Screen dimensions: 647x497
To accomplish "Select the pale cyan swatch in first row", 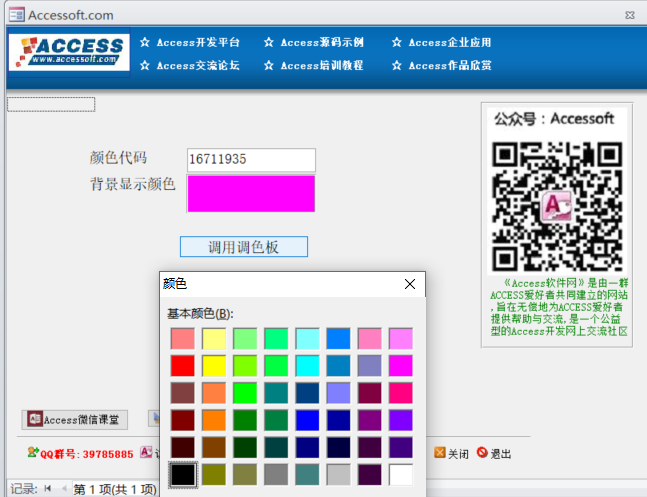I will 307,338.
